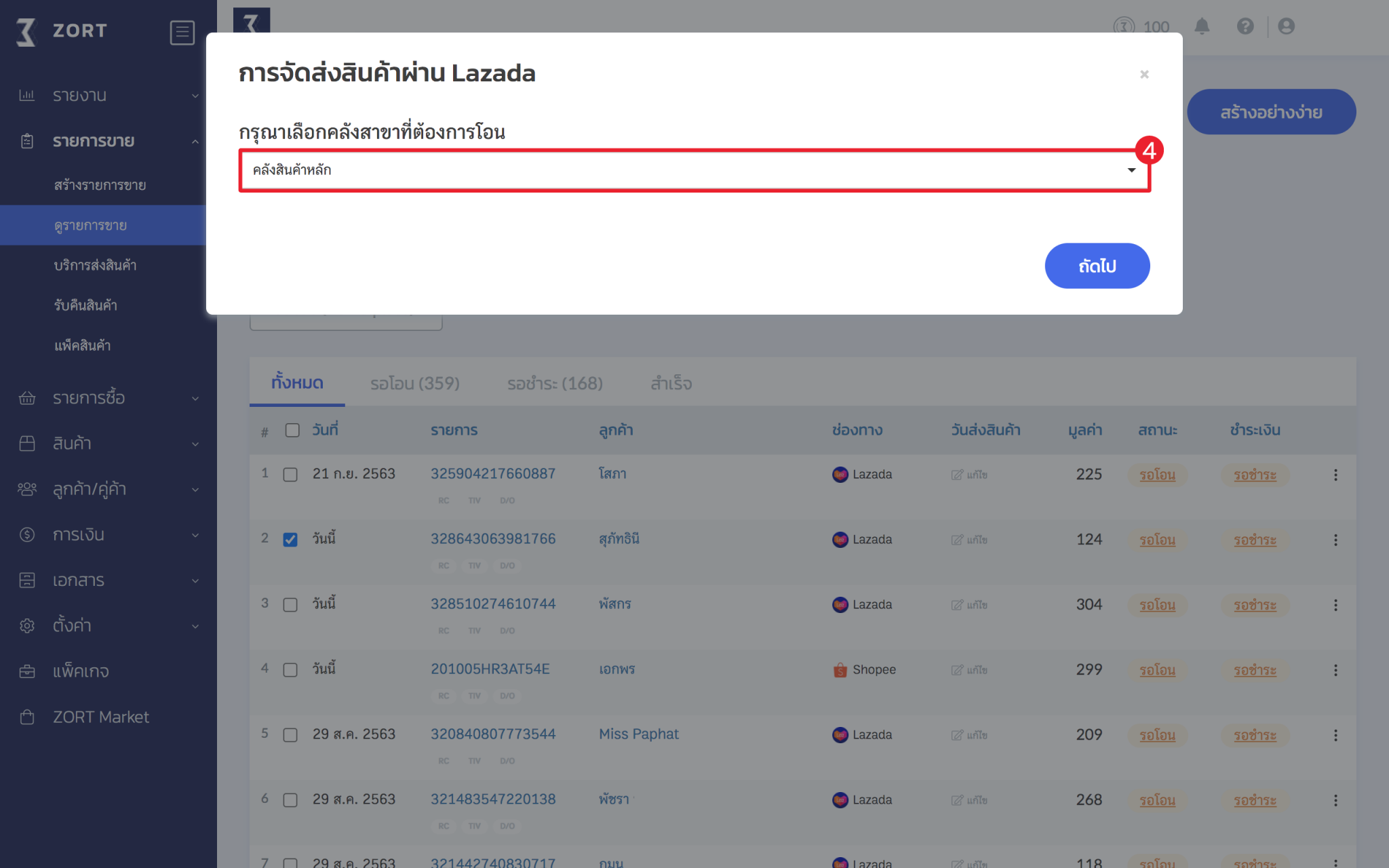
Task: Click the รายงาน chart icon in the sidebar
Action: pyautogui.click(x=27, y=95)
